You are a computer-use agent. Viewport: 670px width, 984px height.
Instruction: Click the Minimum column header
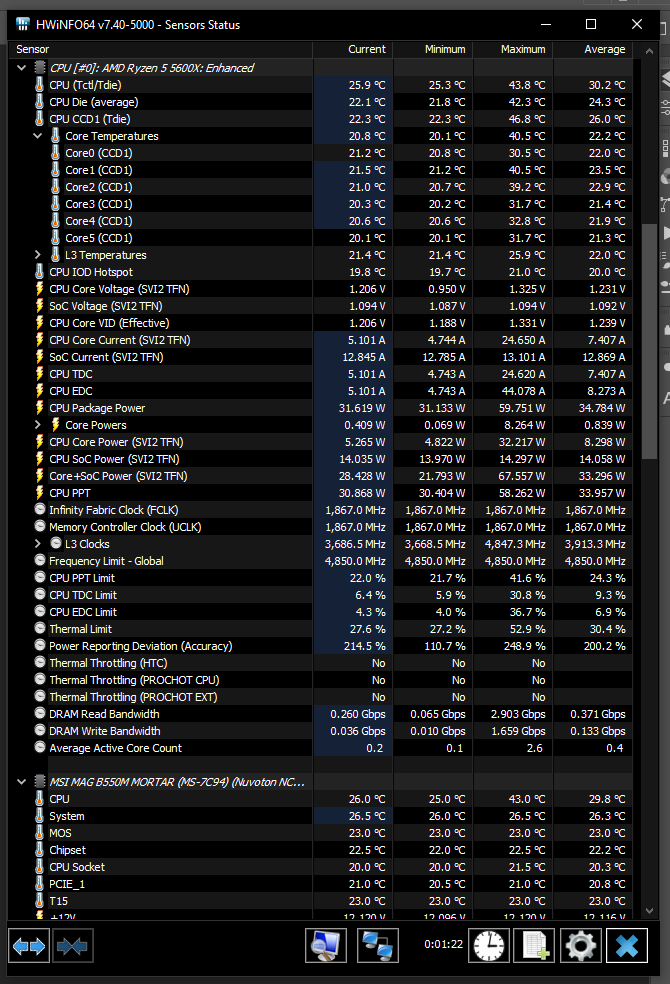[432, 49]
